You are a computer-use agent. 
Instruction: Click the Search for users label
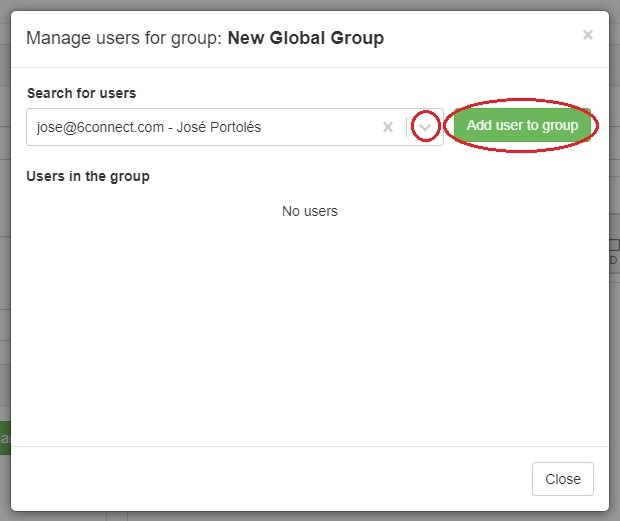(81, 93)
